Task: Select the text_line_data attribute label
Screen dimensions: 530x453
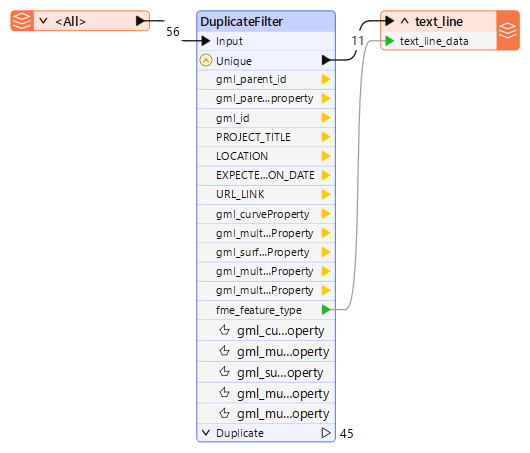Action: point(434,42)
